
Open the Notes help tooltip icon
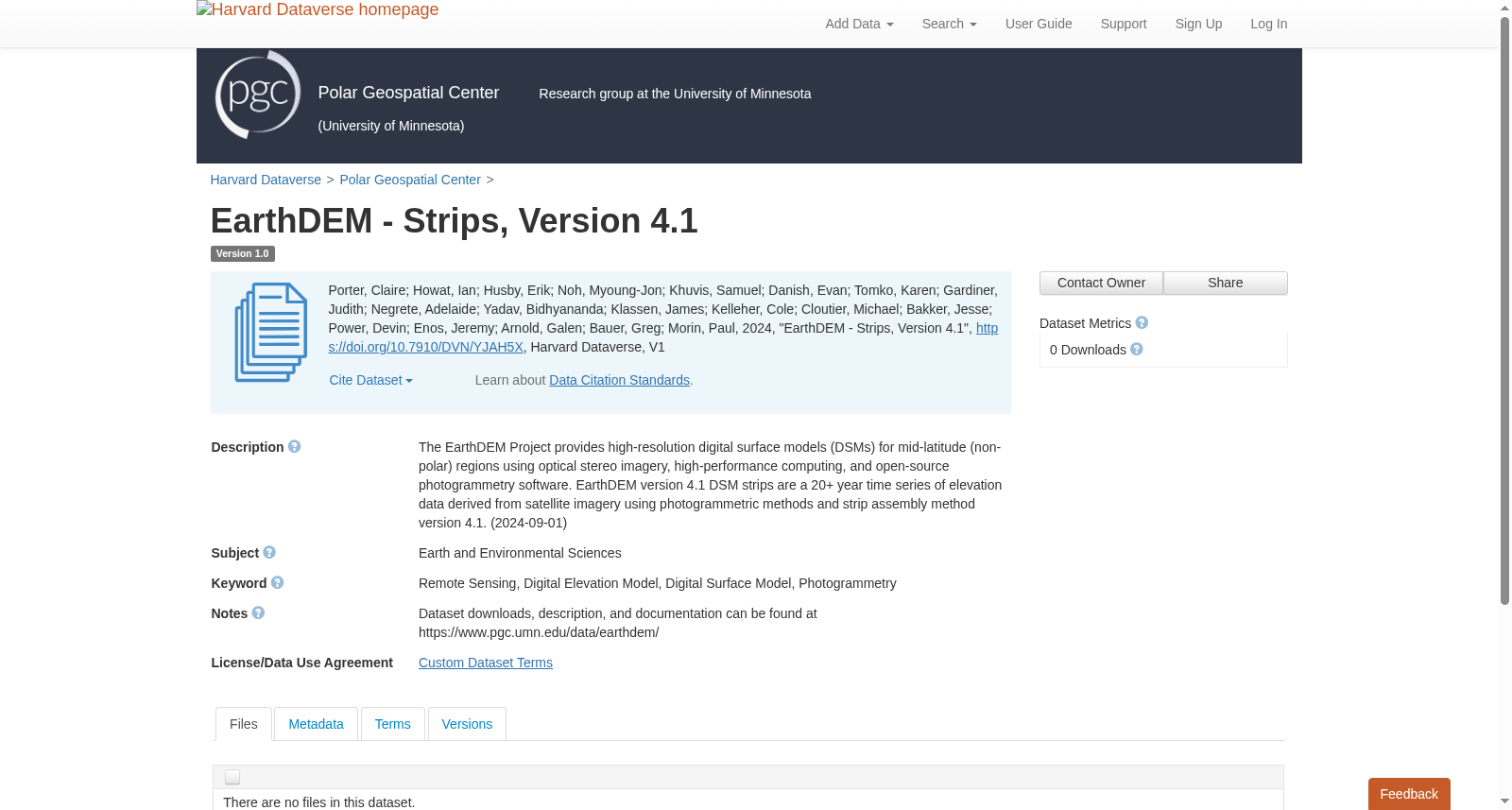(x=259, y=612)
